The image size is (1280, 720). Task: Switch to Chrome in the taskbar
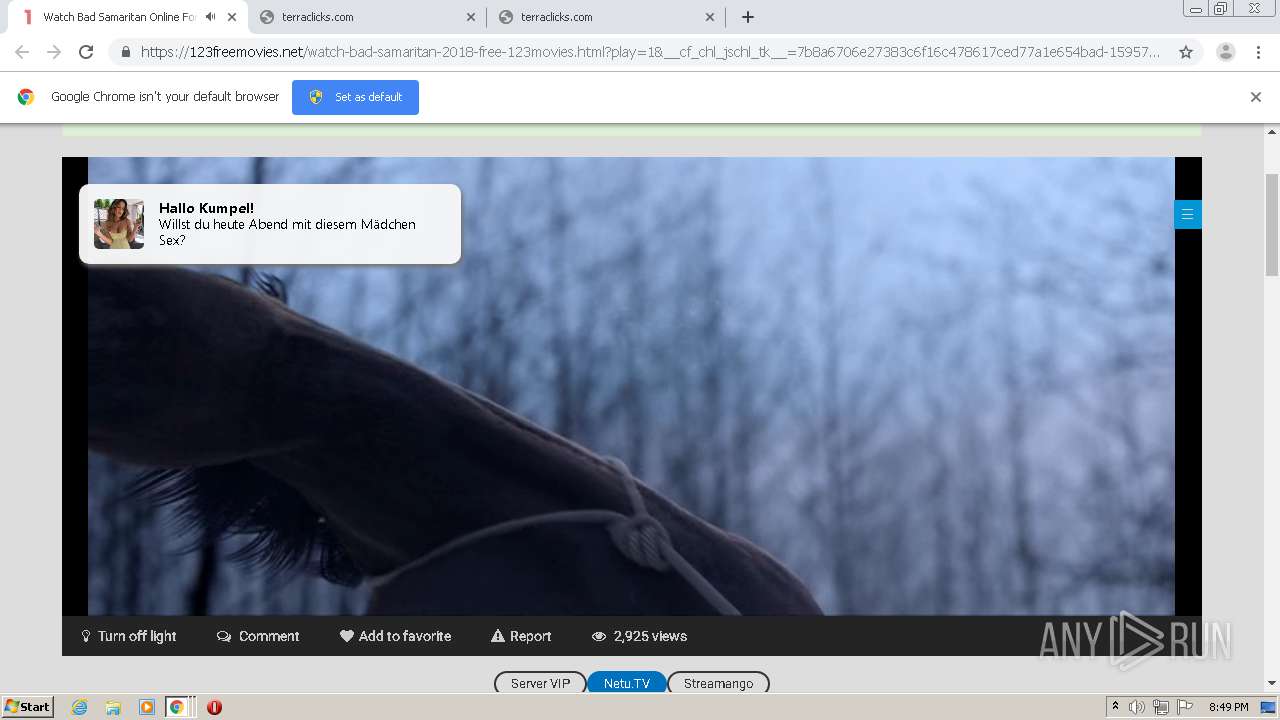[x=177, y=707]
